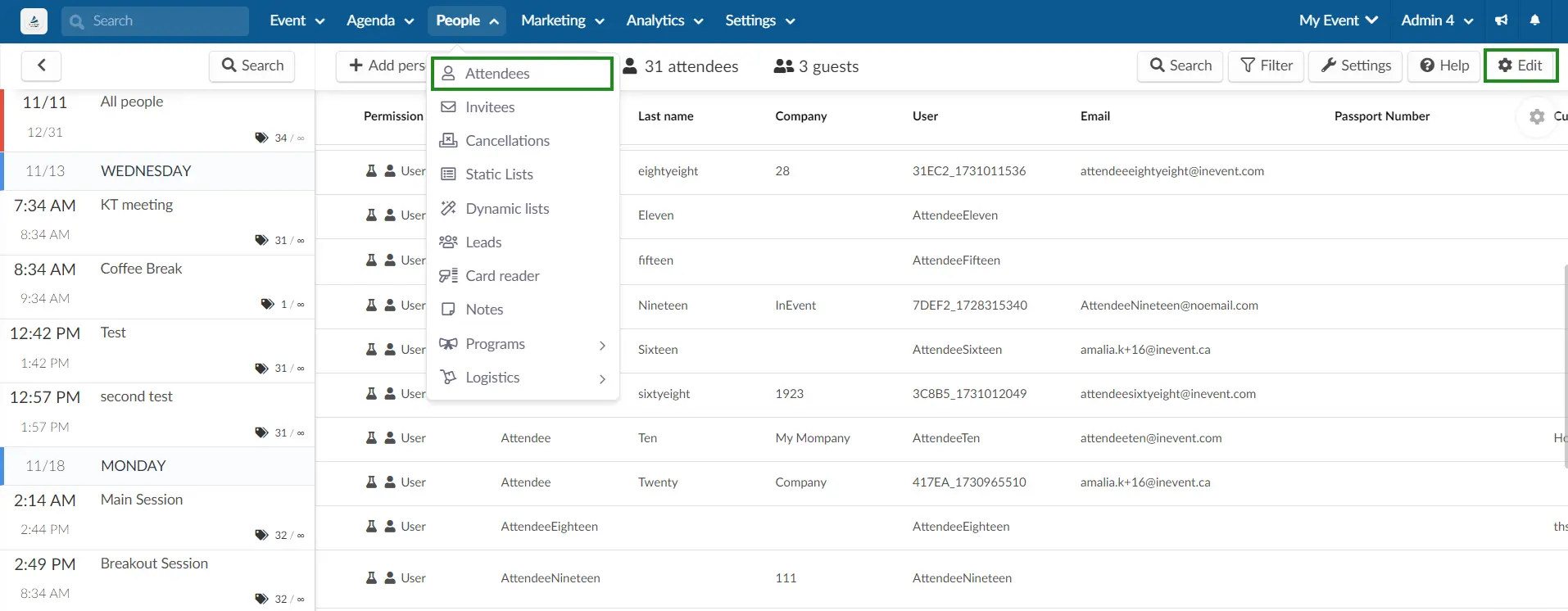Open the notifications bell
This screenshot has height=611, width=1568.
click(x=1534, y=20)
